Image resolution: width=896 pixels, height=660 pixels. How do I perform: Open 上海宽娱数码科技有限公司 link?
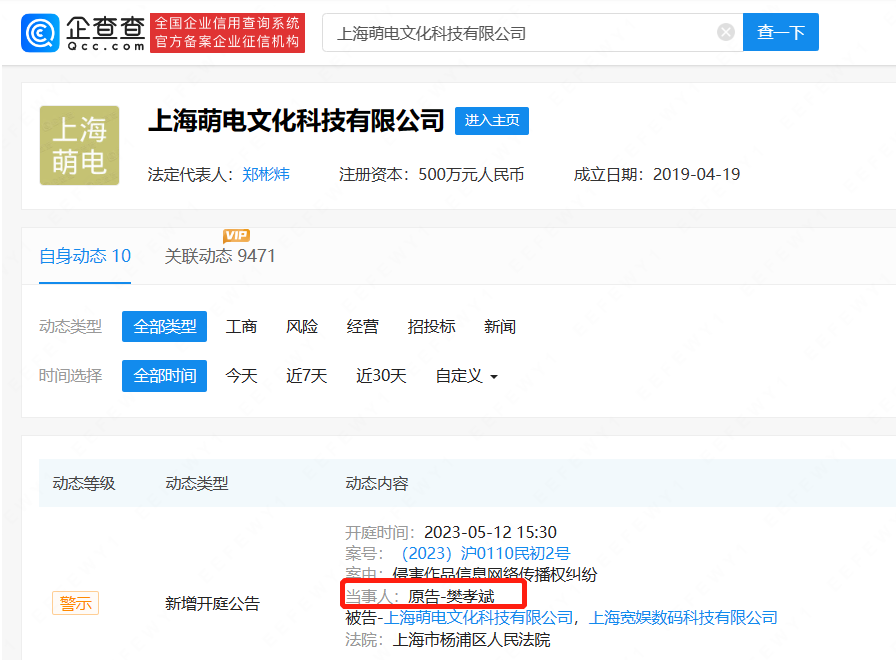click(683, 618)
